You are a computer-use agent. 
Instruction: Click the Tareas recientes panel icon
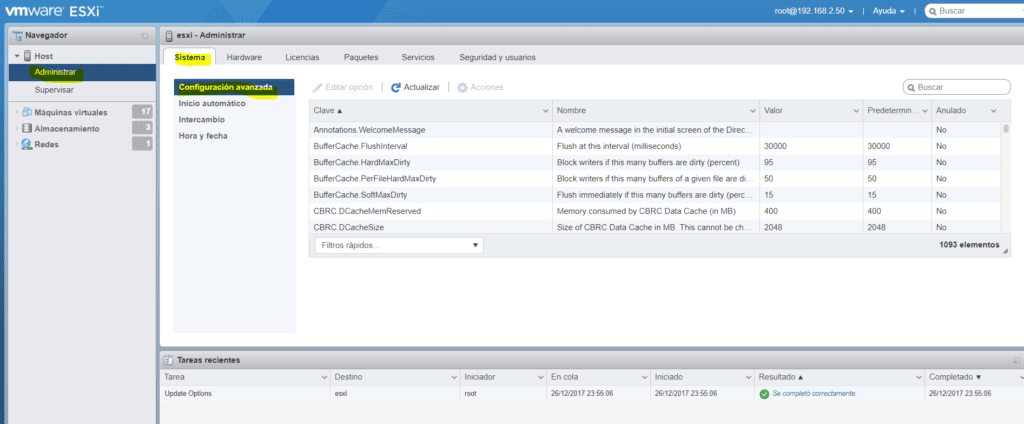169,360
